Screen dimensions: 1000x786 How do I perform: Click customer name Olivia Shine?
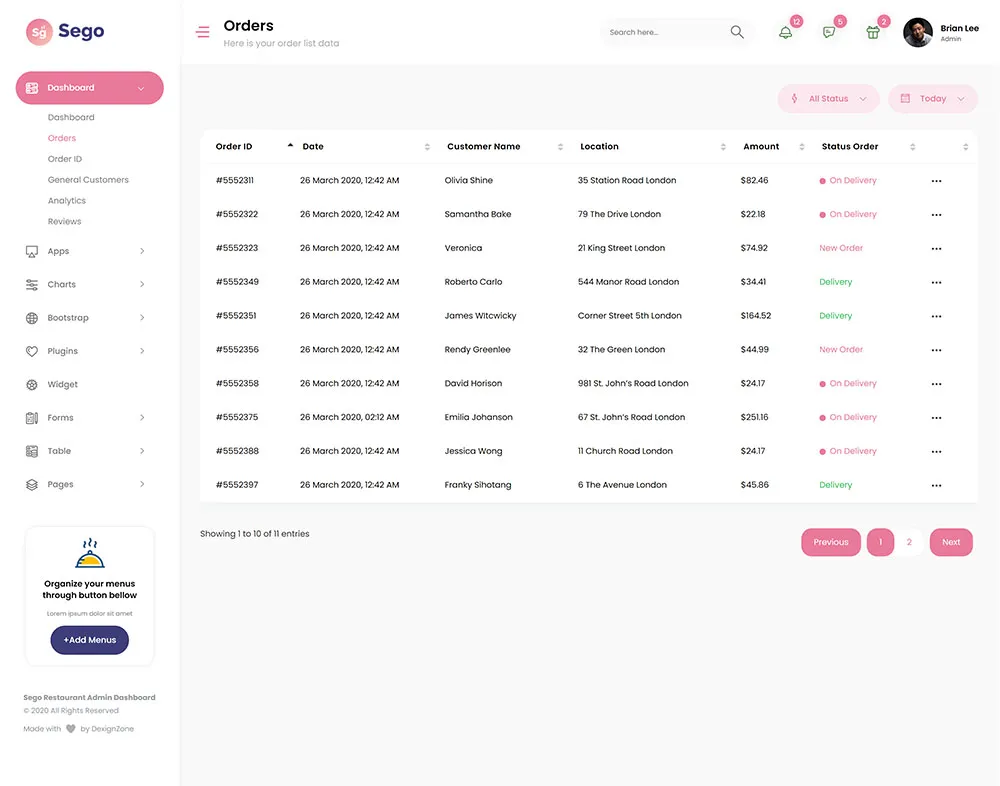tap(469, 181)
